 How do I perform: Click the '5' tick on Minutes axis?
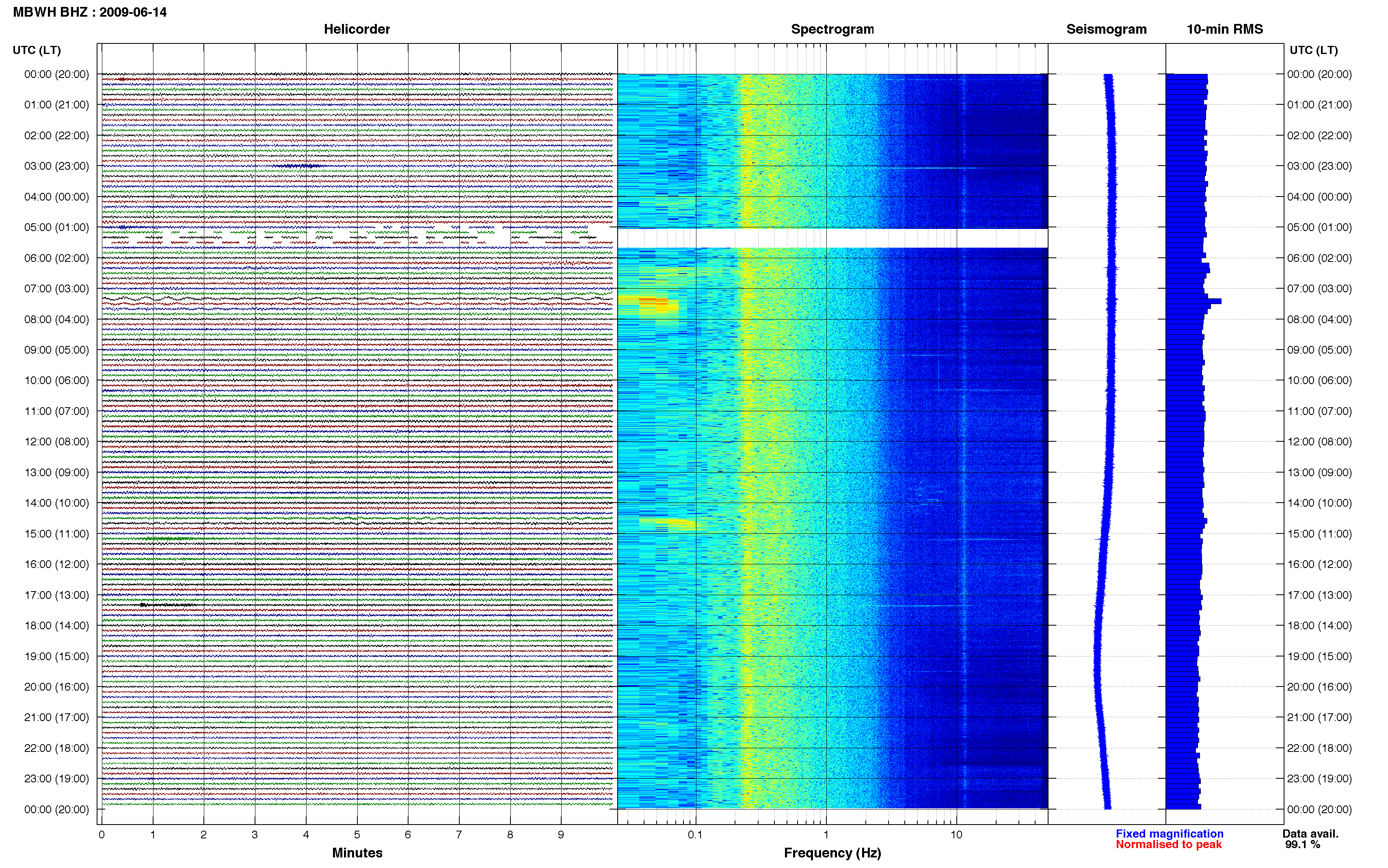pos(357,835)
